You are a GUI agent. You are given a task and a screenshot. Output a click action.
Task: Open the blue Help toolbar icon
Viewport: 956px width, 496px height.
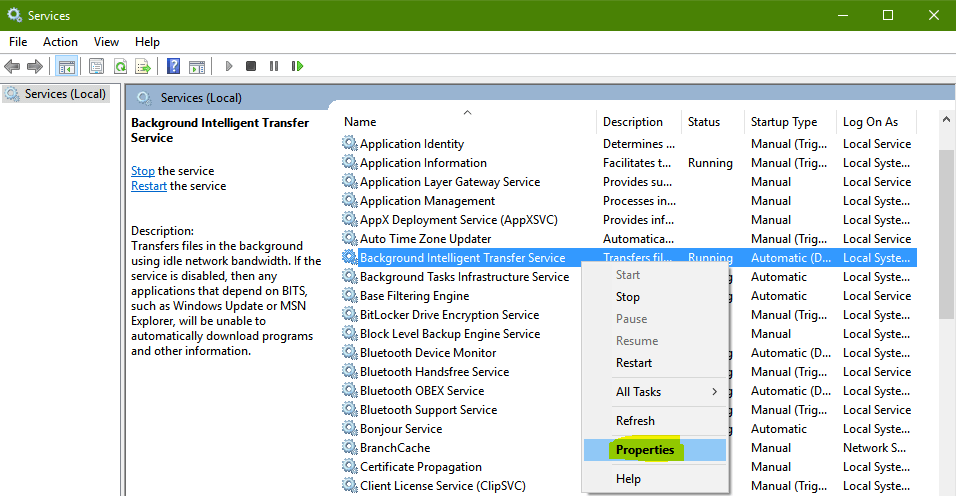[x=174, y=66]
